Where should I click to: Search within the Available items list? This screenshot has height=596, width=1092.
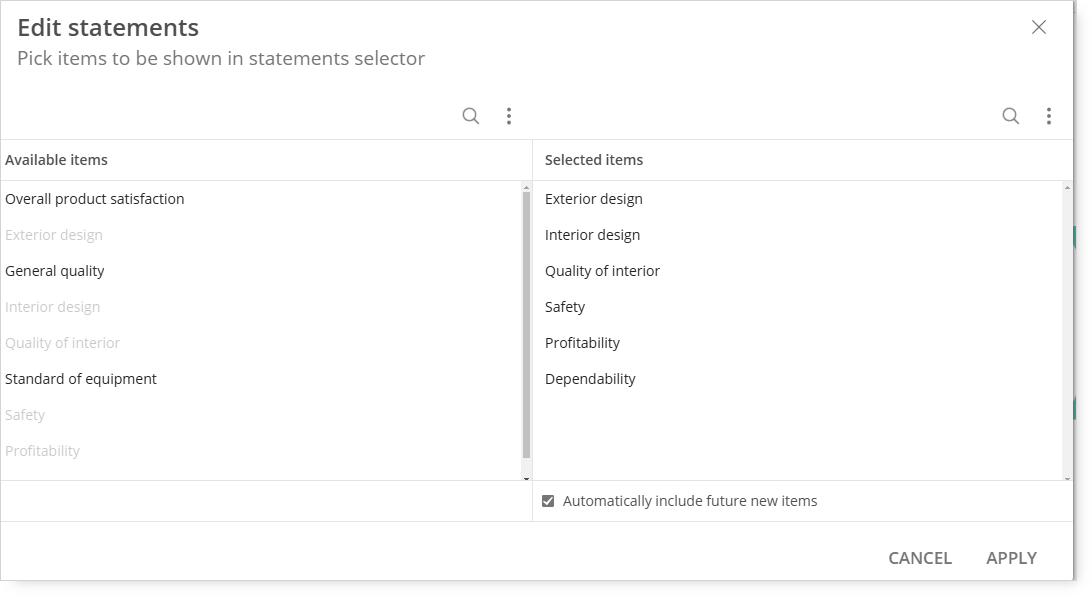[471, 116]
